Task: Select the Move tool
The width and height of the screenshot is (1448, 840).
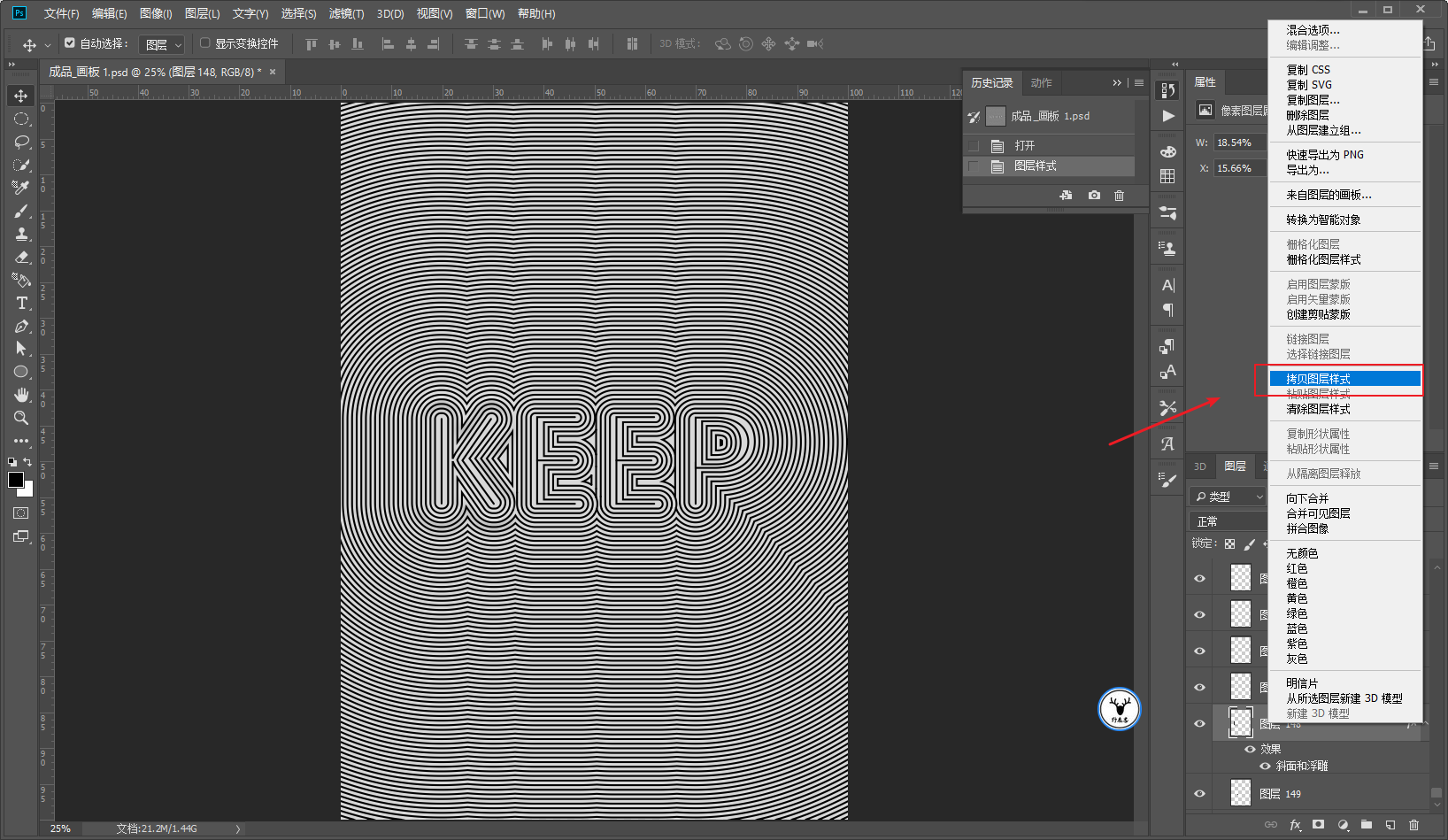Action: pos(21,96)
